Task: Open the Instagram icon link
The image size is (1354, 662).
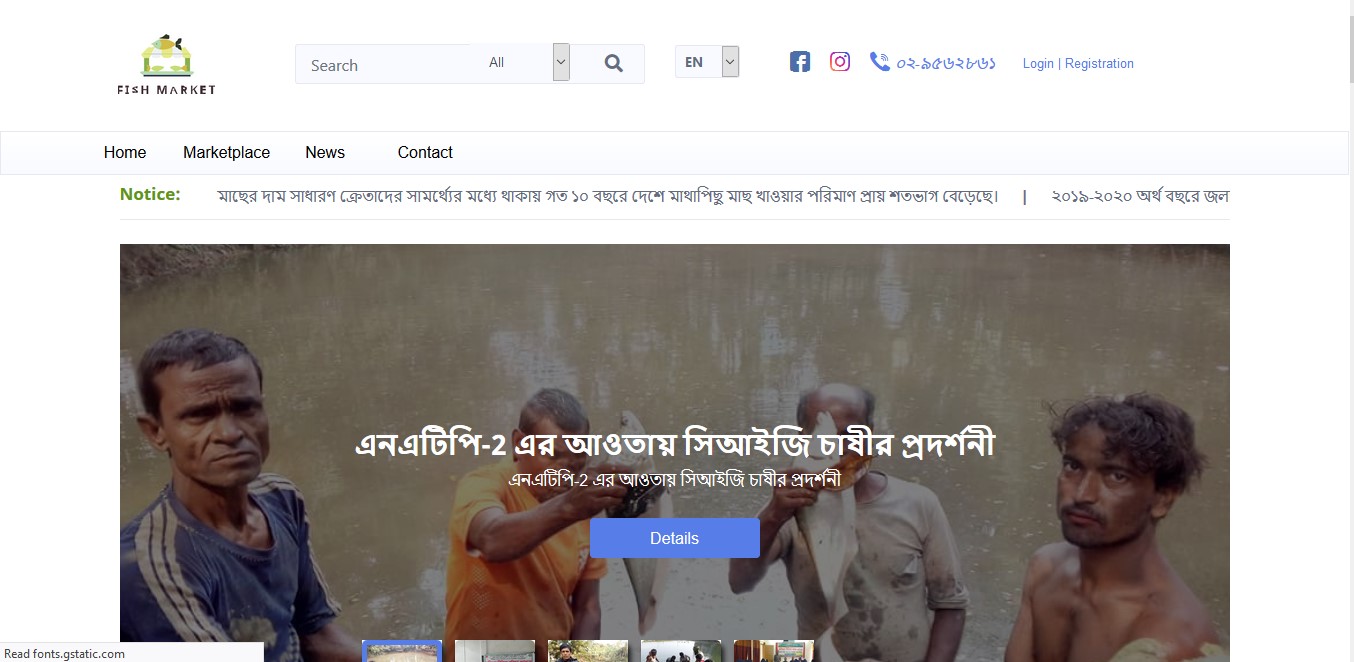Action: (x=840, y=62)
